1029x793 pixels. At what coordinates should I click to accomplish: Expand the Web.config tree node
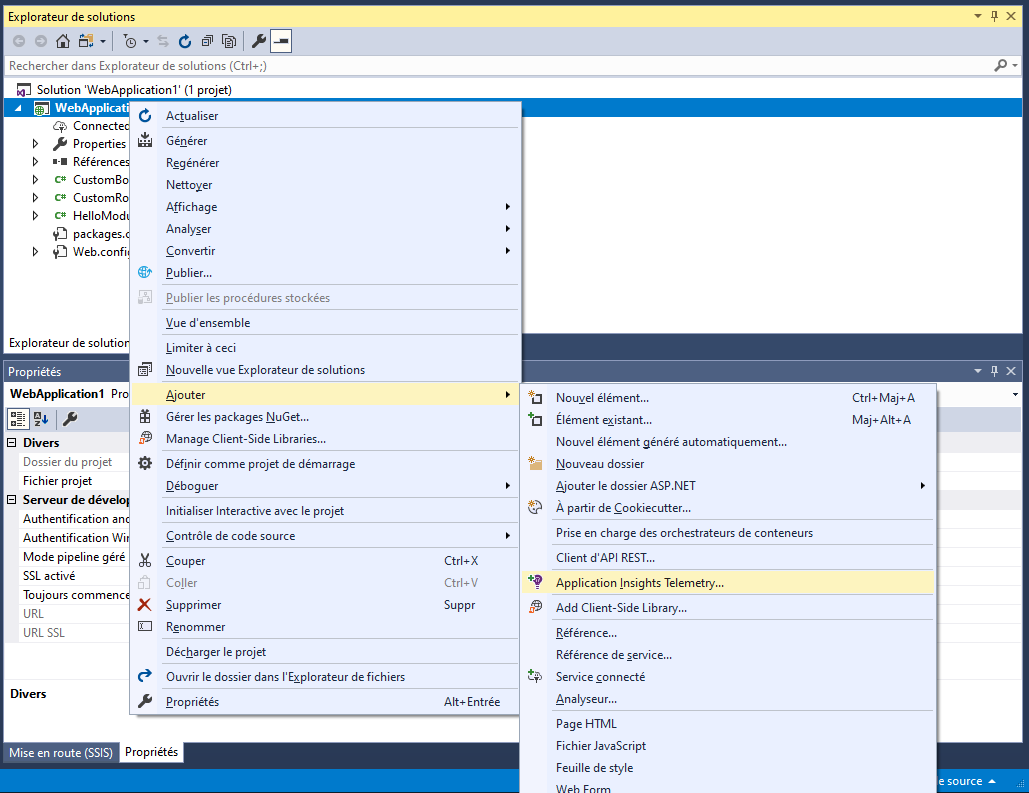click(35, 252)
